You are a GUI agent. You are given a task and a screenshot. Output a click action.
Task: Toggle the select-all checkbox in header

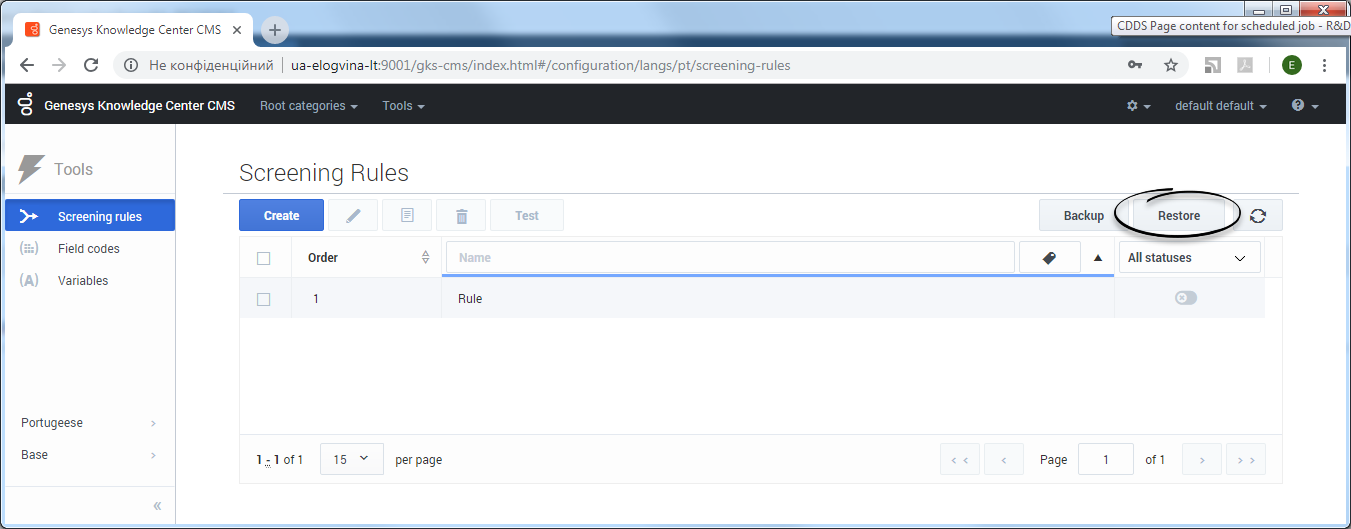[264, 258]
